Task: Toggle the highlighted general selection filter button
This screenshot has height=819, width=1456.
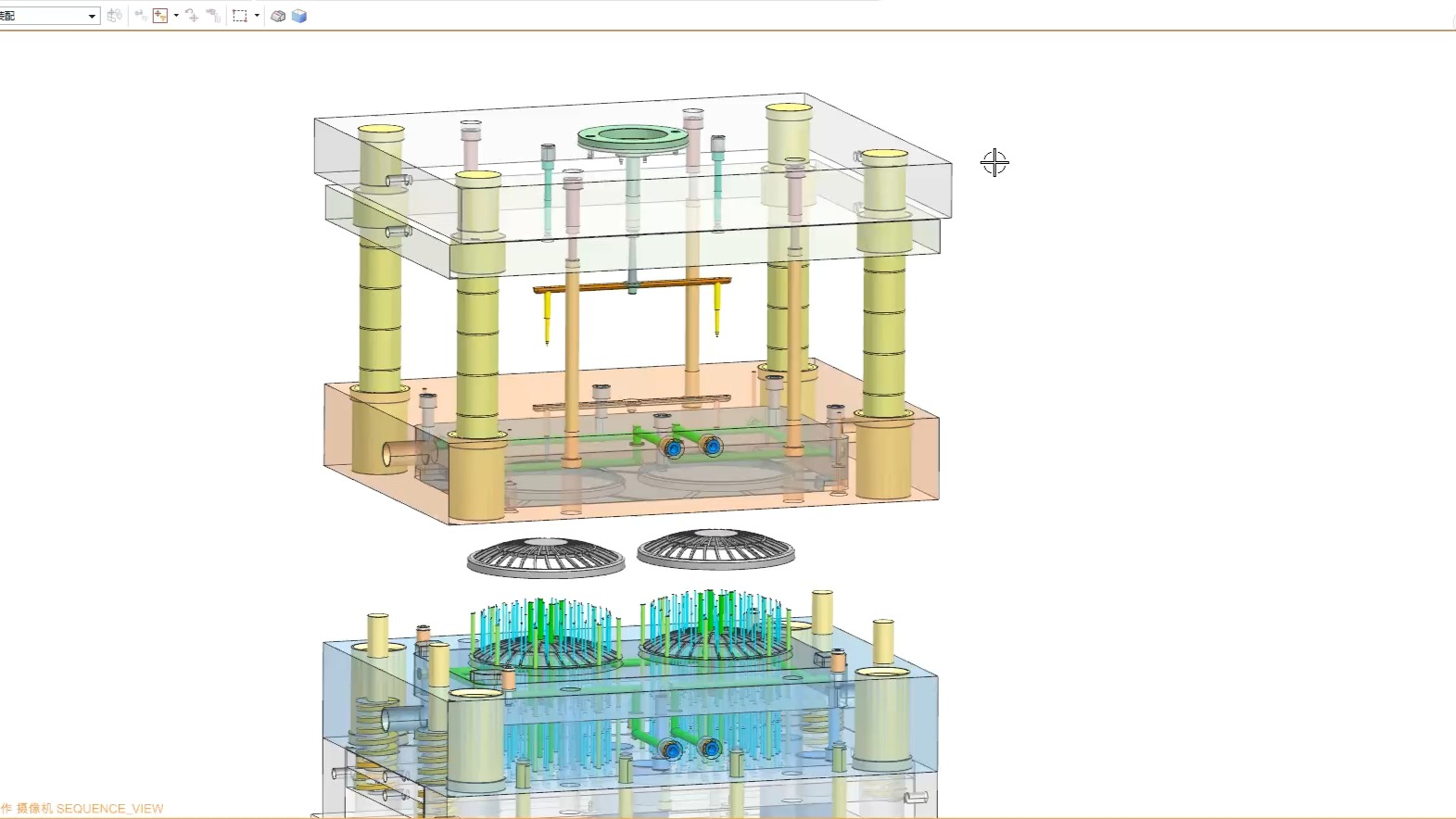Action: point(160,16)
